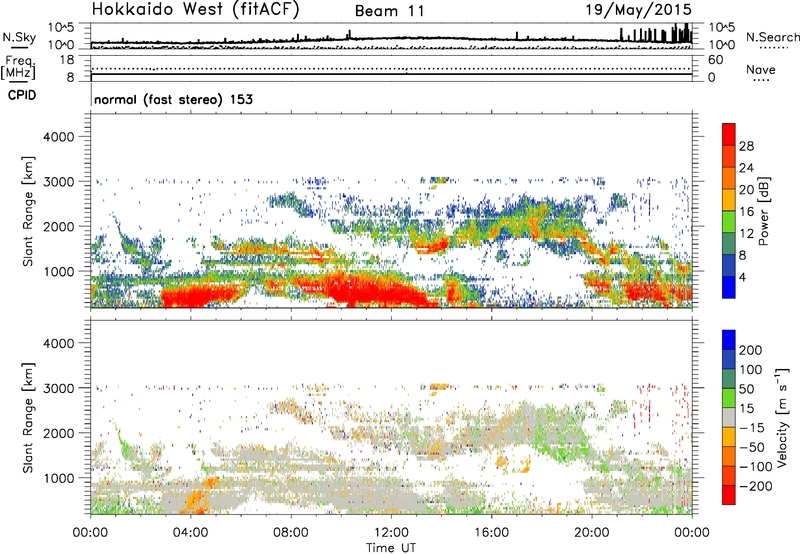Click the '20:00' time axis label

[x=591, y=533]
